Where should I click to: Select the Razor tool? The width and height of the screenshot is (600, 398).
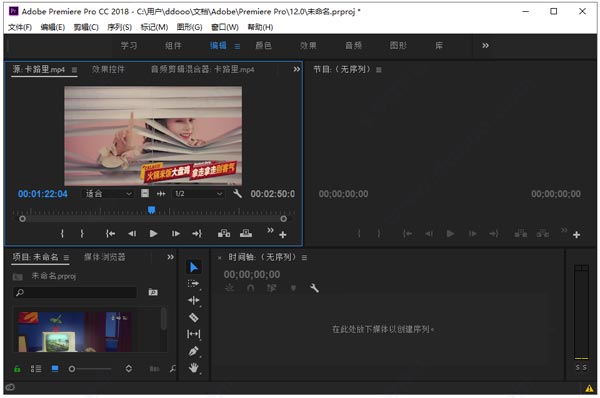point(194,317)
